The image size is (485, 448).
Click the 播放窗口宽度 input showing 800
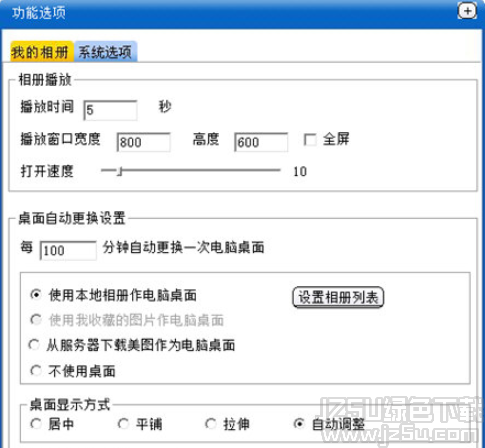[144, 142]
